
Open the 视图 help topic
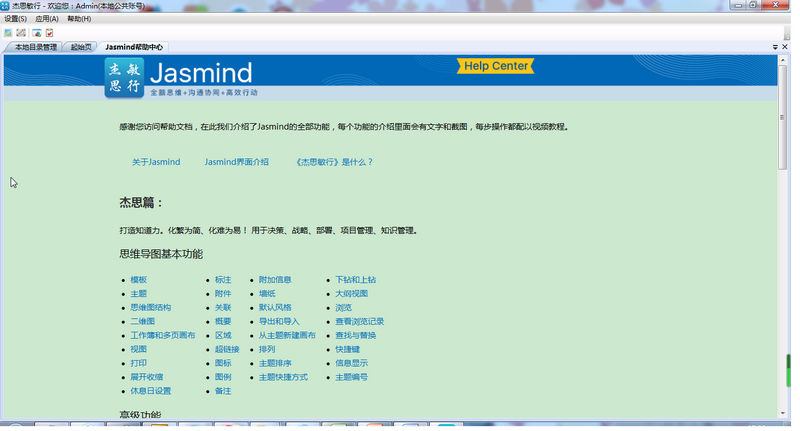click(139, 349)
